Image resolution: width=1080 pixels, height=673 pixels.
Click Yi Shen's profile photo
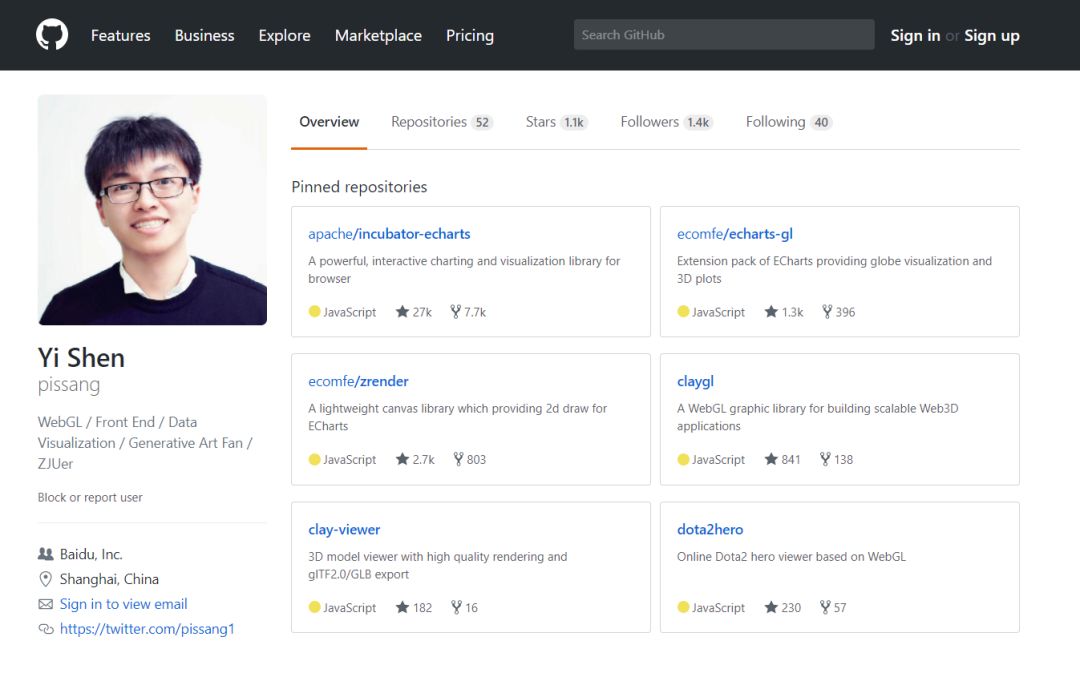pos(152,209)
